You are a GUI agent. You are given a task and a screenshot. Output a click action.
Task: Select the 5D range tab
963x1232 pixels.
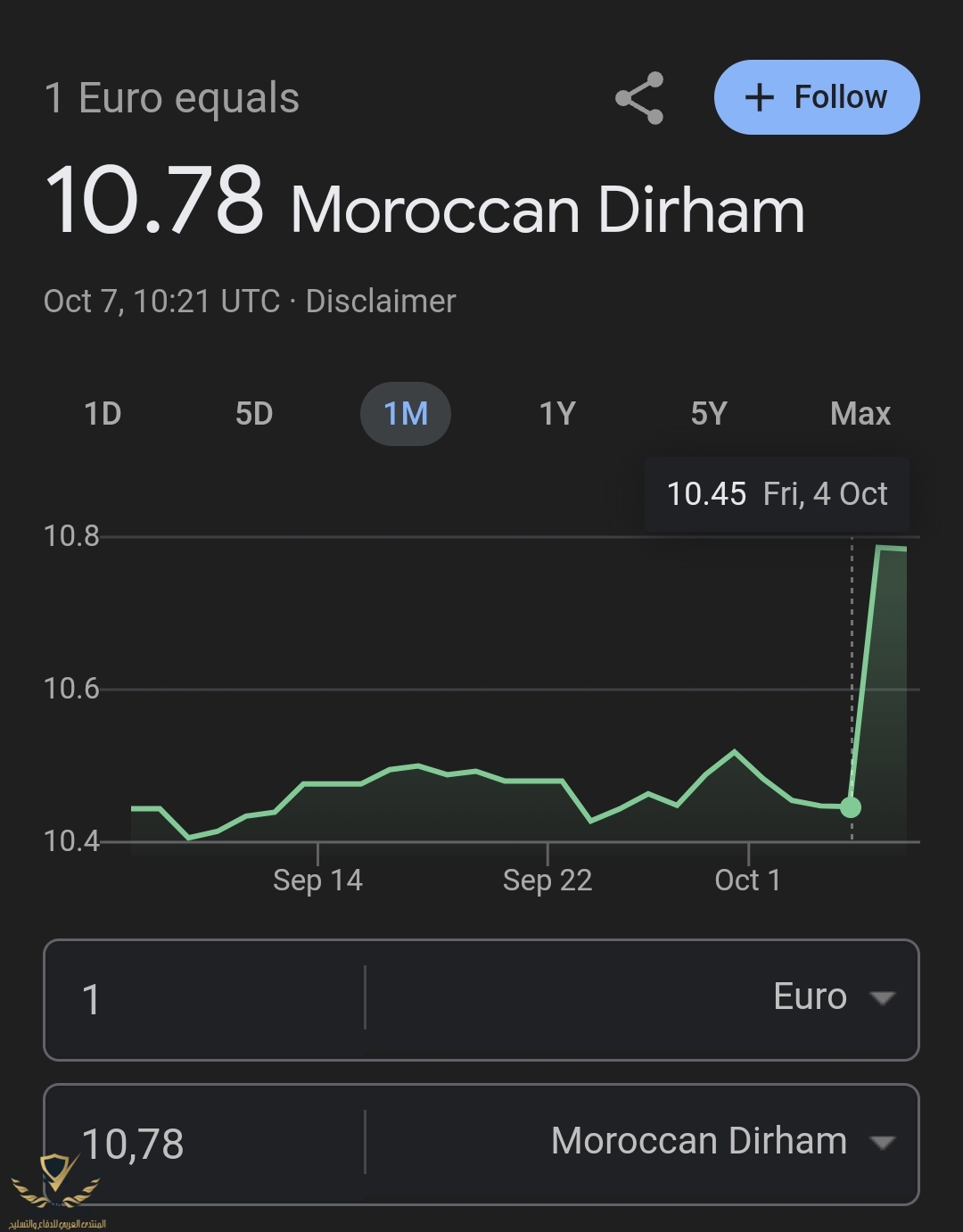coord(254,414)
